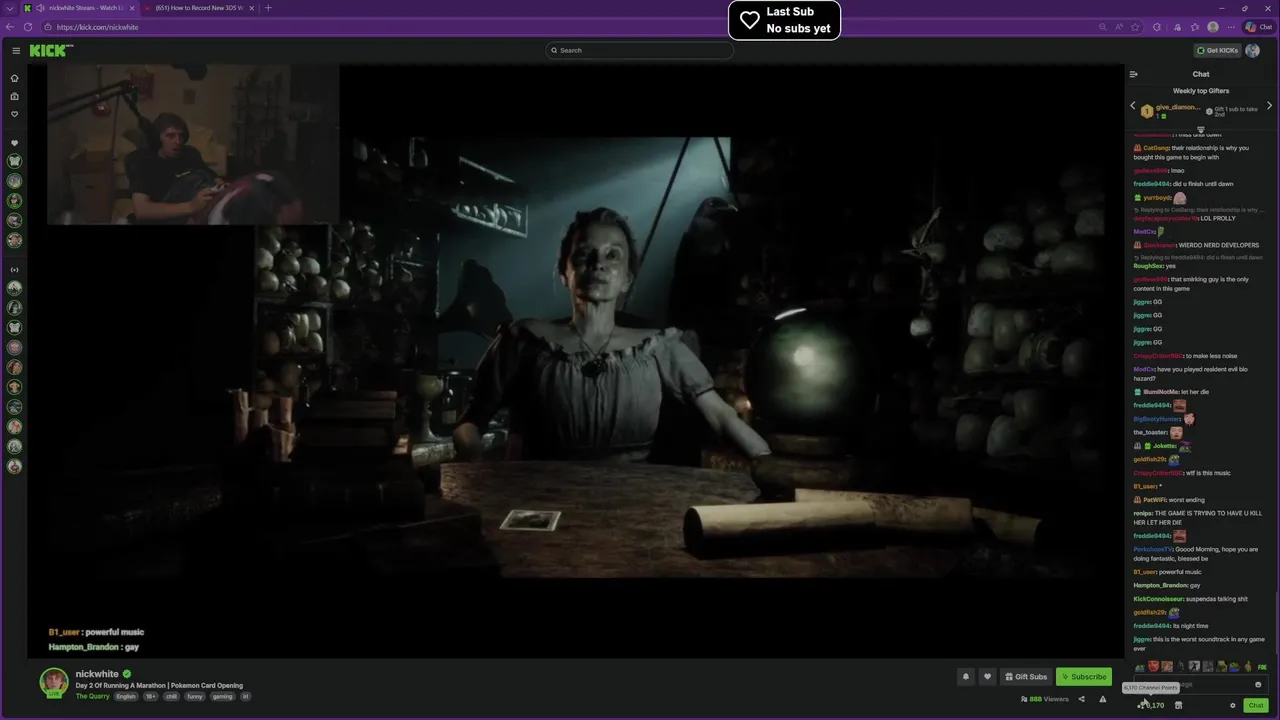This screenshot has width=1280, height=720.
Task: Open Edge browser profile avatar
Action: (x=1213, y=27)
